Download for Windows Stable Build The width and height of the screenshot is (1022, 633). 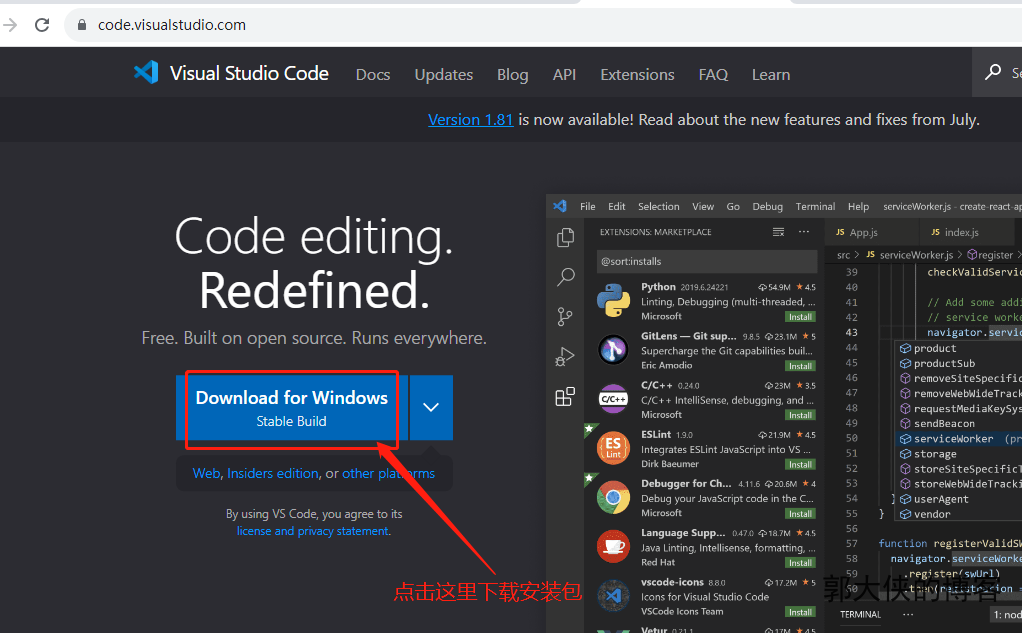[292, 407]
